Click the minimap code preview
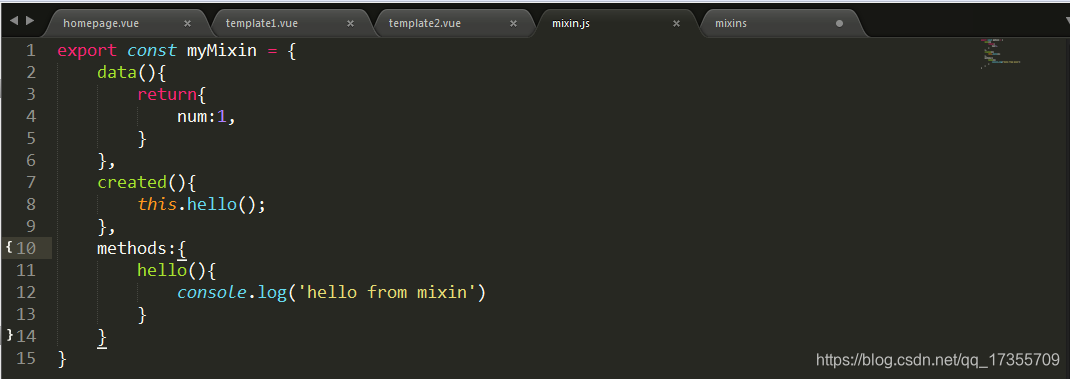The image size is (1070, 379). (x=1001, y=54)
